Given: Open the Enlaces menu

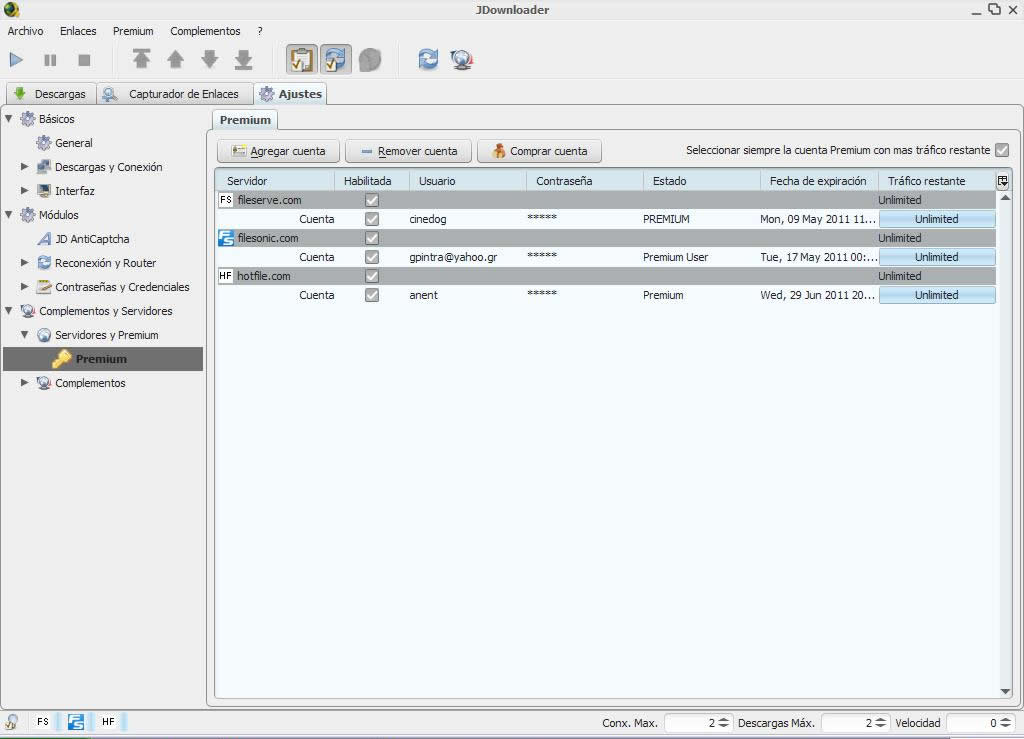Looking at the screenshot, I should coord(78,31).
